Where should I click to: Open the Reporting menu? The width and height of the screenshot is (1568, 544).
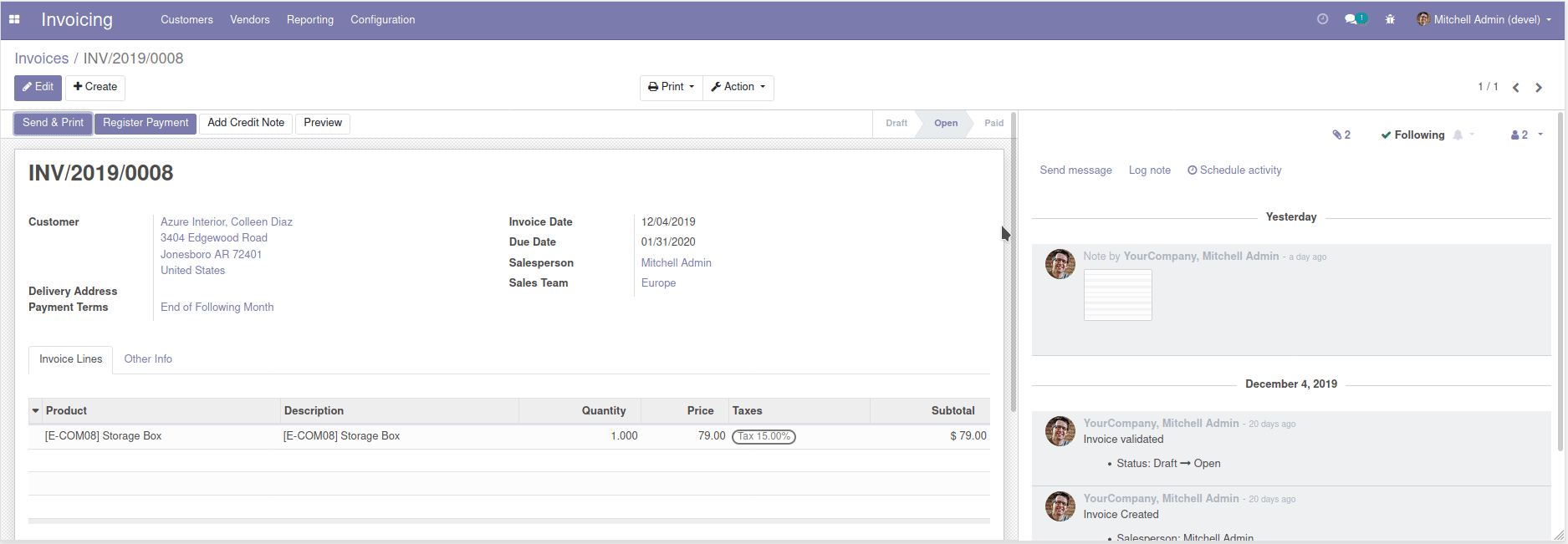pos(309,19)
